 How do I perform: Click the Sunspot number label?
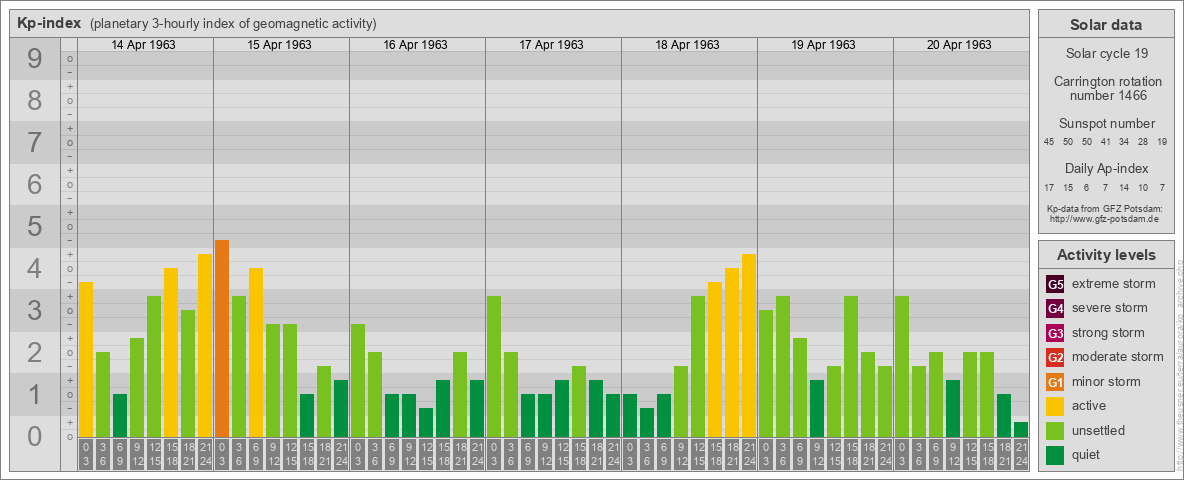coord(1106,123)
